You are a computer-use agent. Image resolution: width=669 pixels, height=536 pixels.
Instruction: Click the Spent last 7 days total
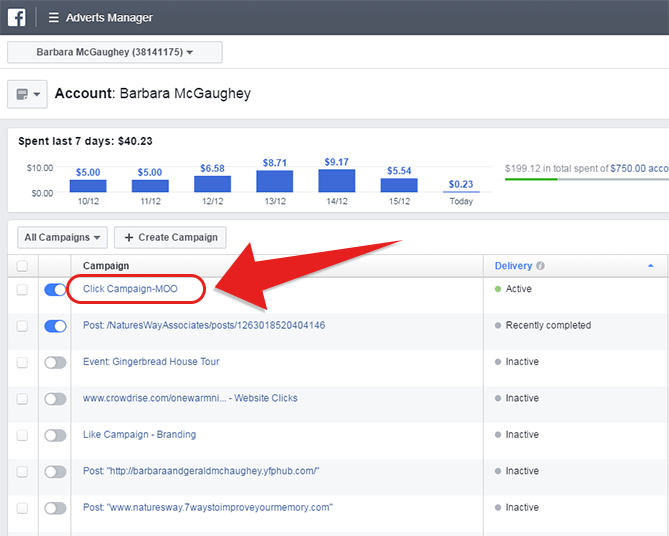tap(85, 141)
